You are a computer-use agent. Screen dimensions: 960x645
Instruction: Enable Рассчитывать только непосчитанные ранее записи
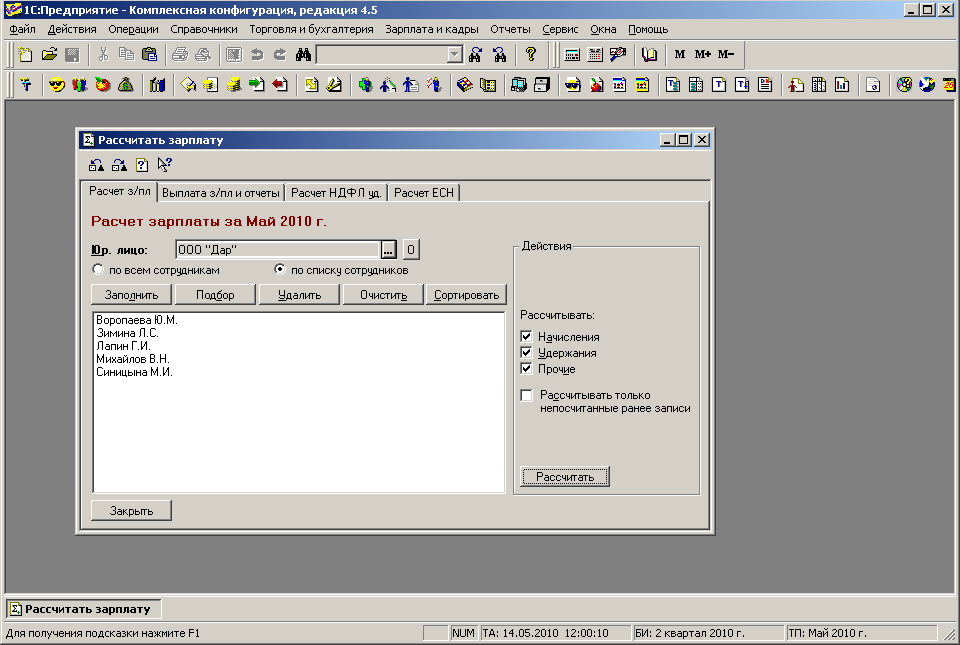click(x=527, y=396)
